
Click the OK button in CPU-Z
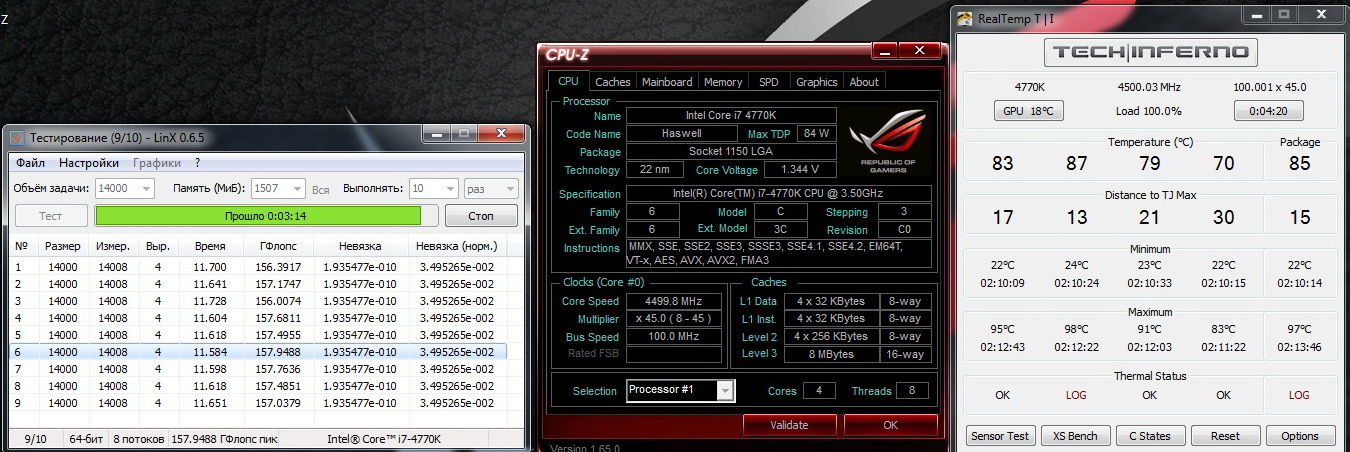(x=890, y=425)
